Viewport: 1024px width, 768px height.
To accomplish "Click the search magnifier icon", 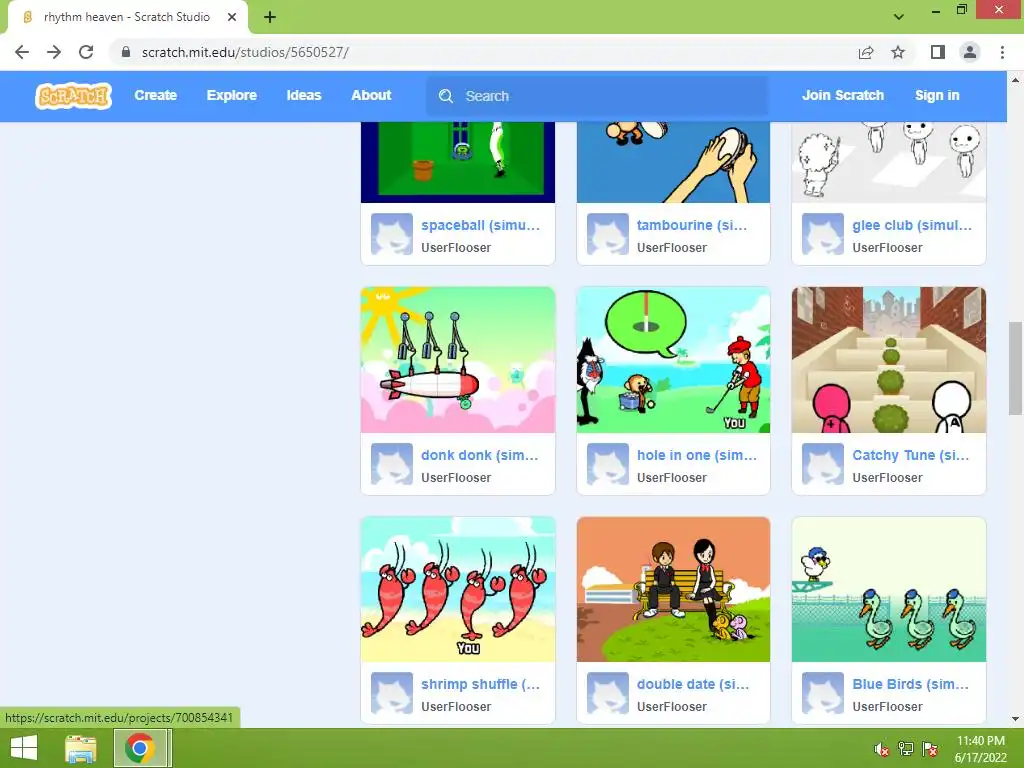I will 446,96.
